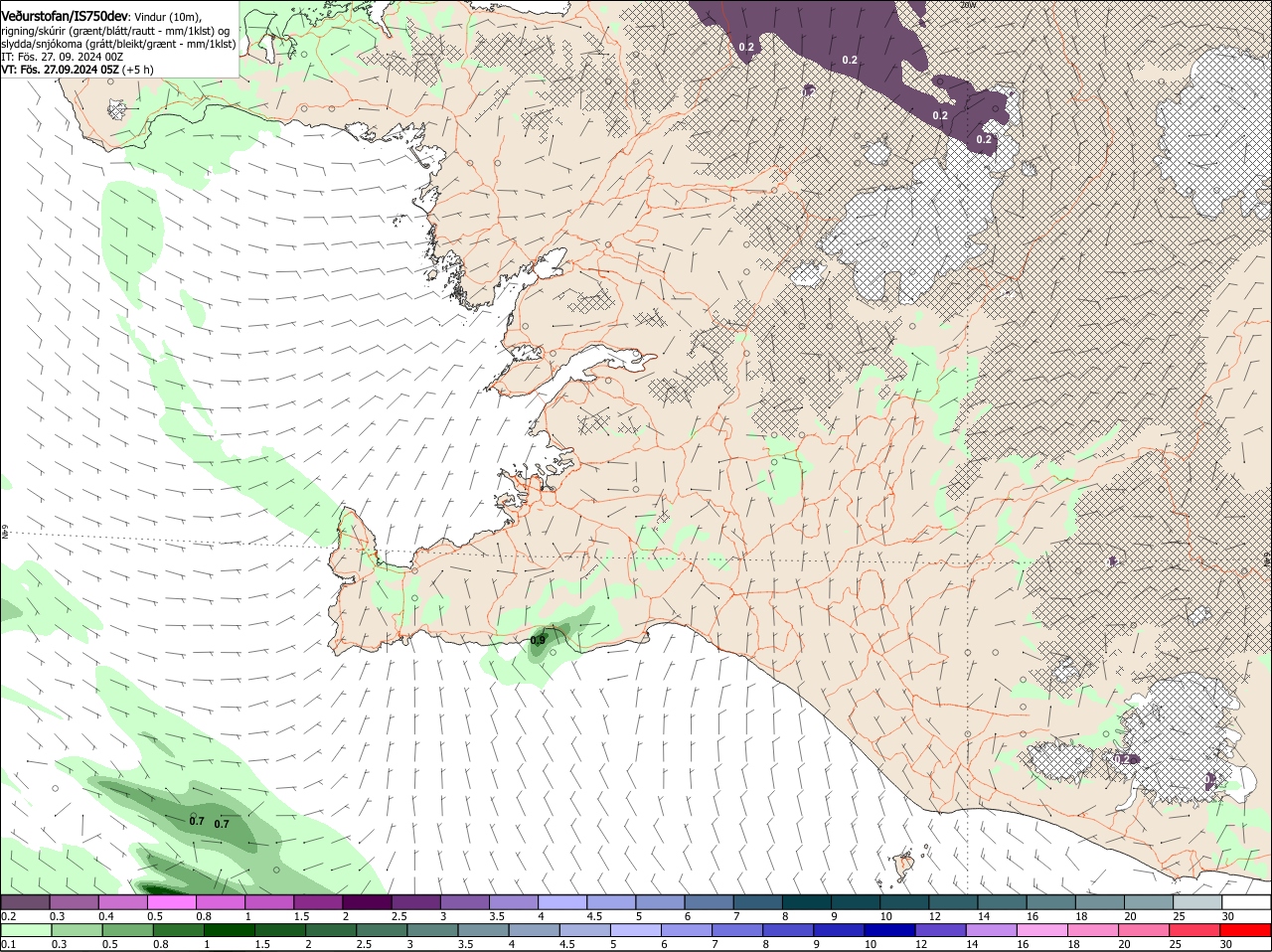Screen dimensions: 1272x952
Task: Click the VT: Fös. 27.09.2024 05Z valid time
Action: click(60, 70)
